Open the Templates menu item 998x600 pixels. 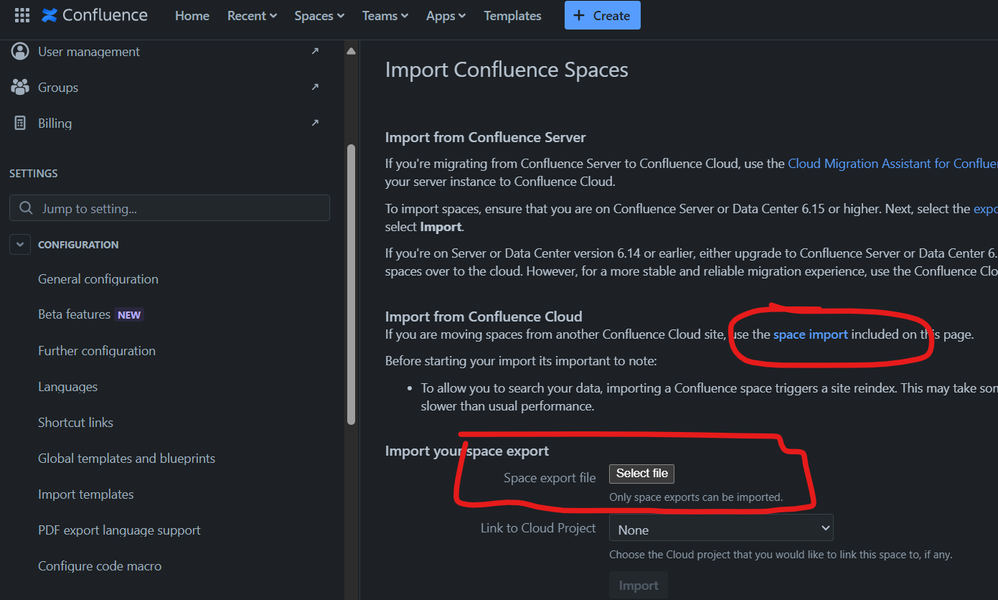coord(512,15)
